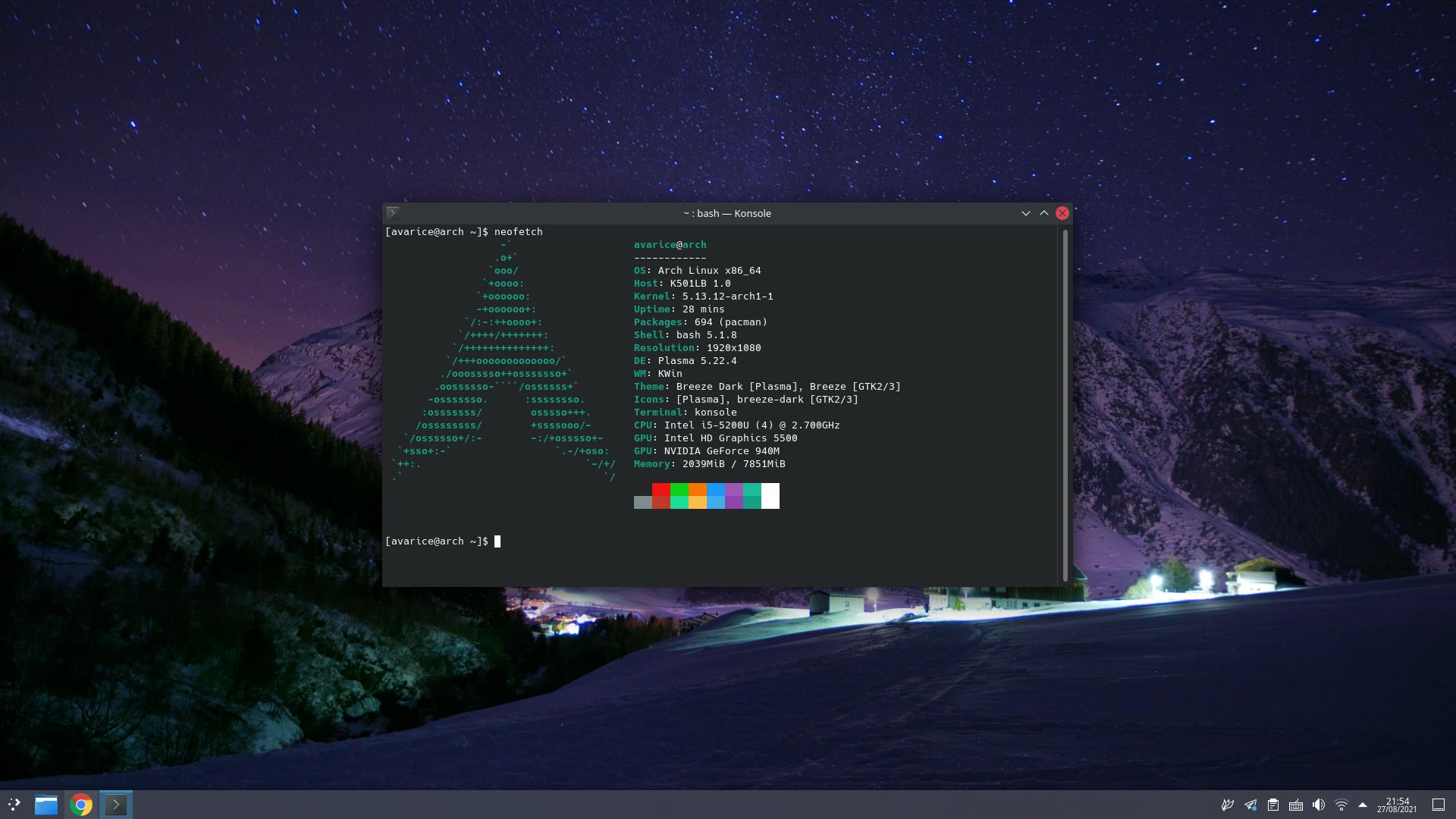1456x819 pixels.
Task: Click the "WM: KWin" line
Action: [658, 374]
